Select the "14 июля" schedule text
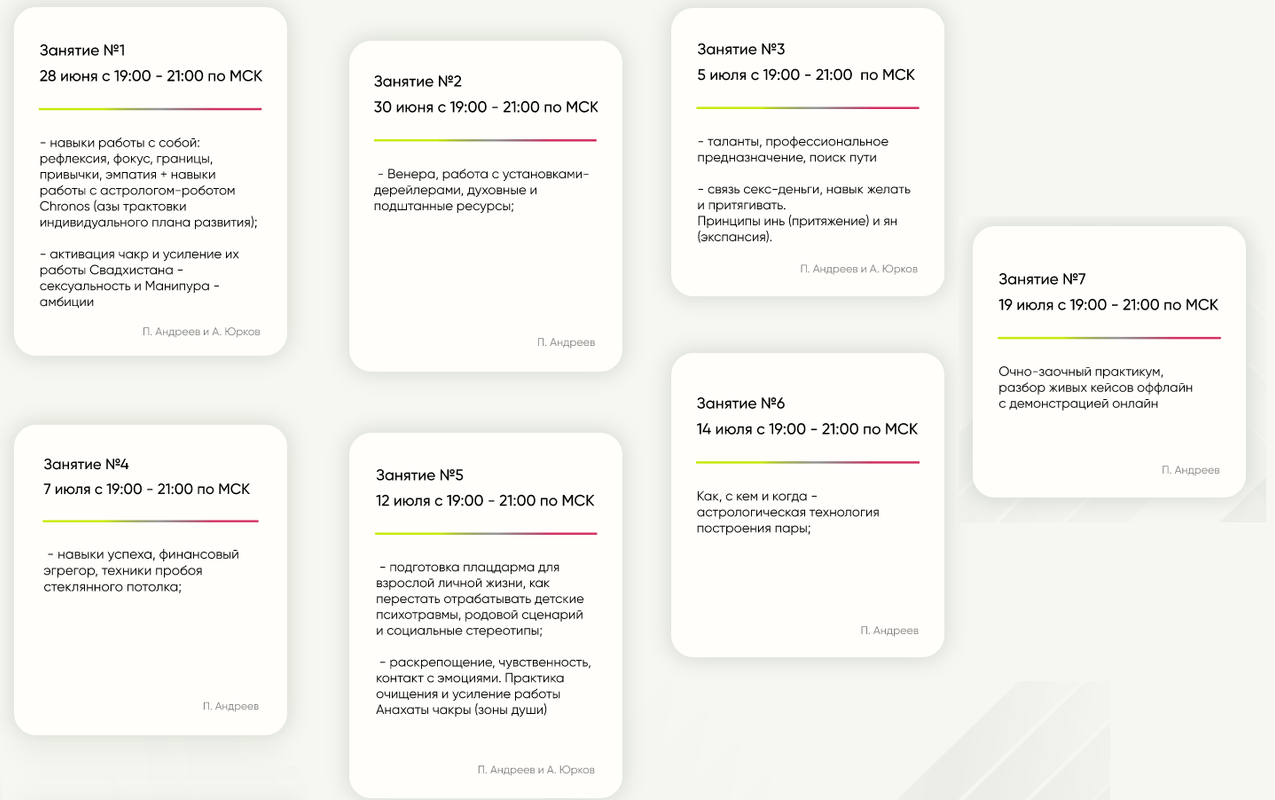This screenshot has height=800, width=1275. 806,429
